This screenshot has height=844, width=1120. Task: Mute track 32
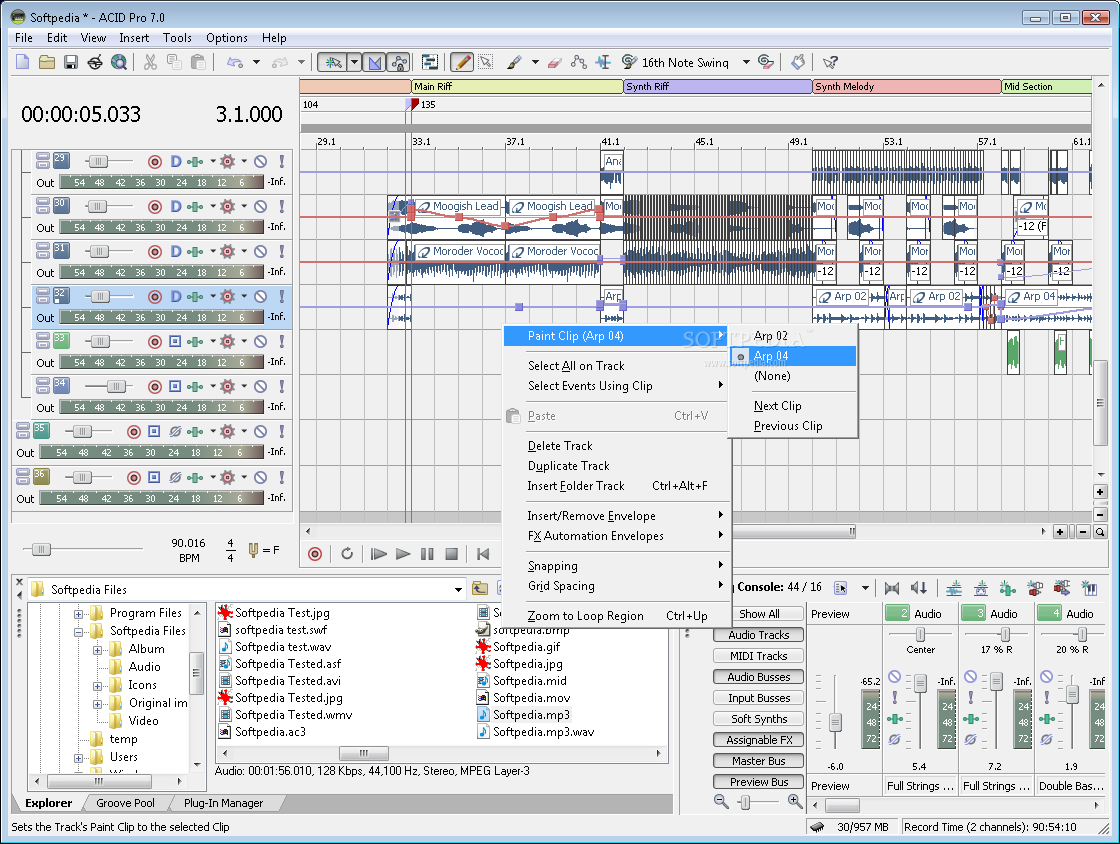tap(260, 296)
